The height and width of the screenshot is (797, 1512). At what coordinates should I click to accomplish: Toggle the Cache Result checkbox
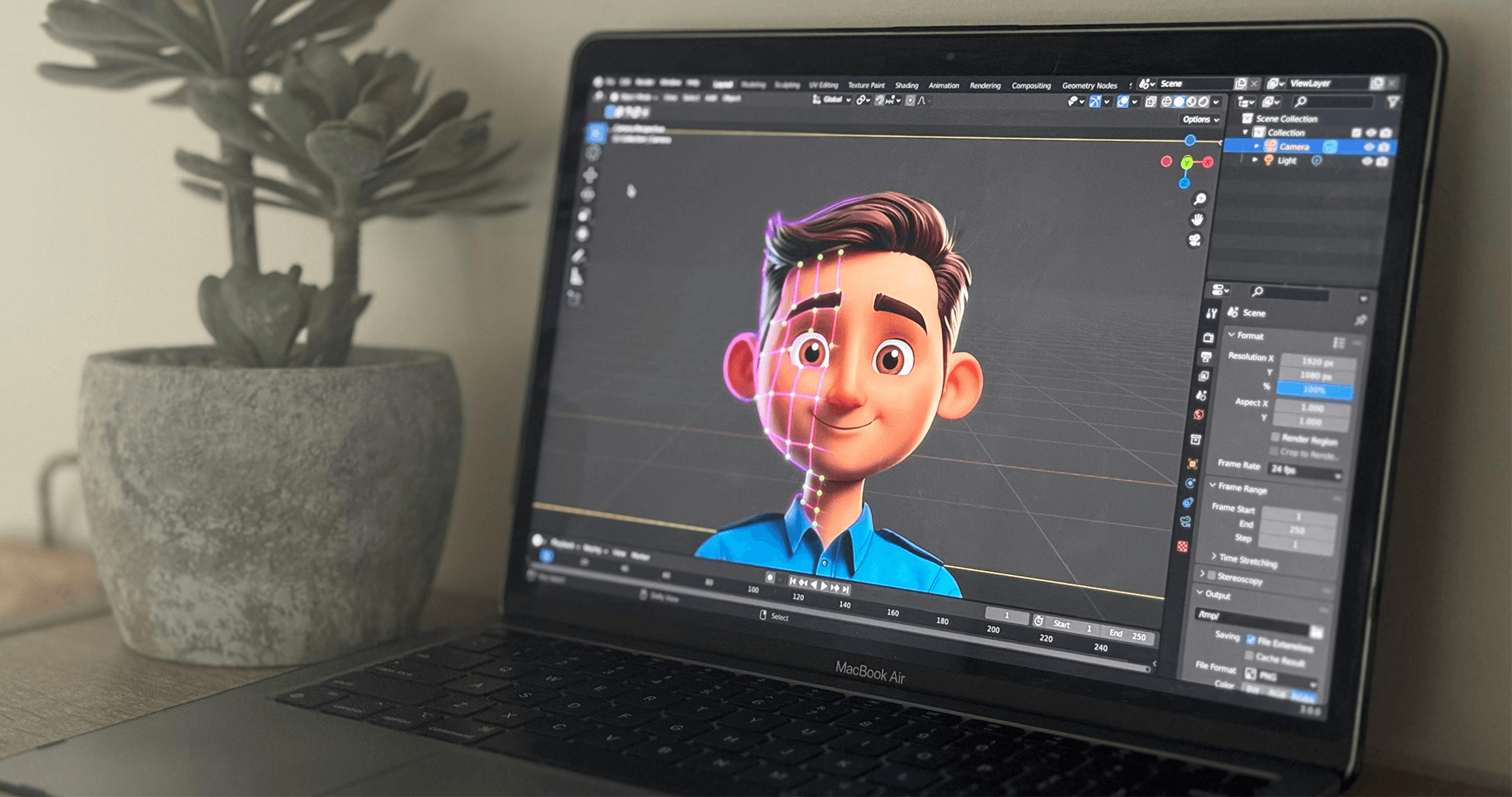(1248, 655)
